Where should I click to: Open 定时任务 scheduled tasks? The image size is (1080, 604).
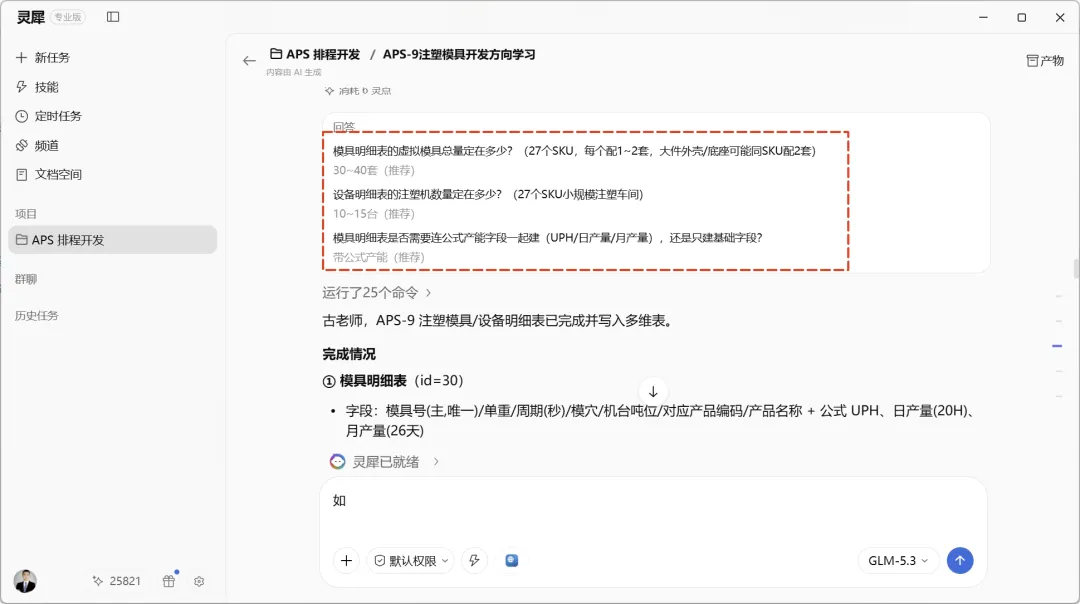pyautogui.click(x=48, y=116)
